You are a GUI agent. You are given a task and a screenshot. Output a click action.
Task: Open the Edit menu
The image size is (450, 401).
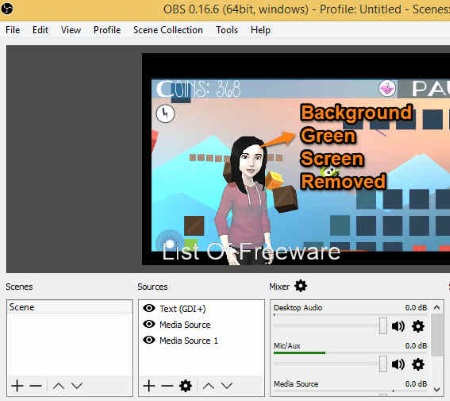point(40,30)
